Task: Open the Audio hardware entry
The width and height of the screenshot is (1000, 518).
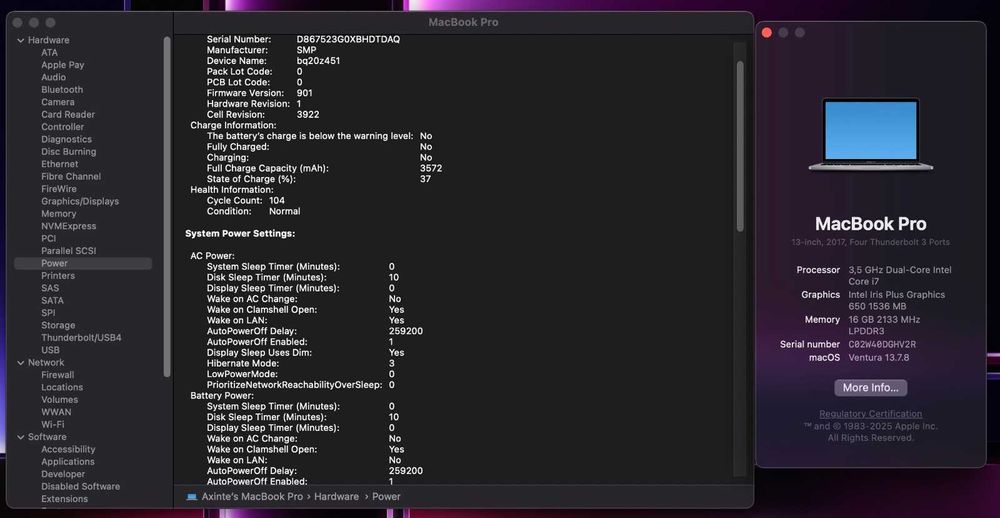Action: click(x=54, y=77)
